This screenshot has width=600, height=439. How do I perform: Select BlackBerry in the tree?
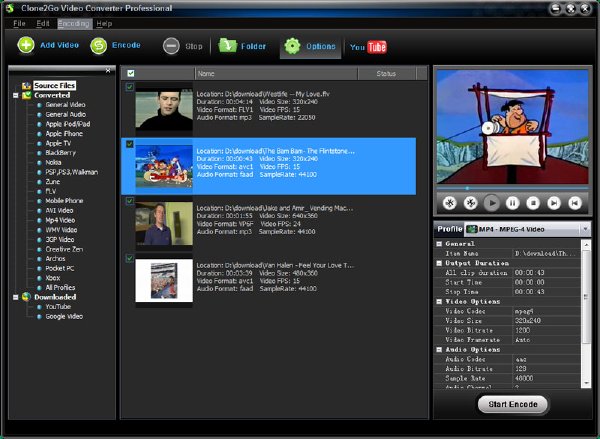(60, 153)
